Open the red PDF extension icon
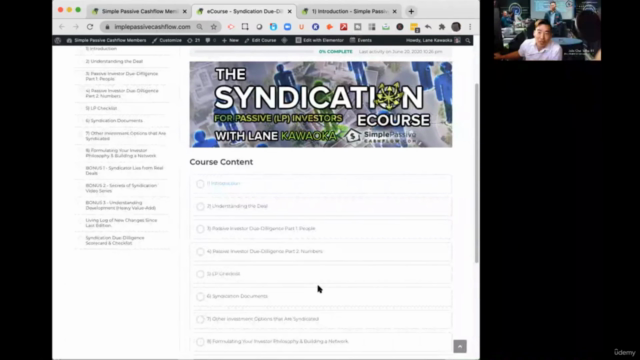Screen dimensions: 640x360 pos(344,27)
